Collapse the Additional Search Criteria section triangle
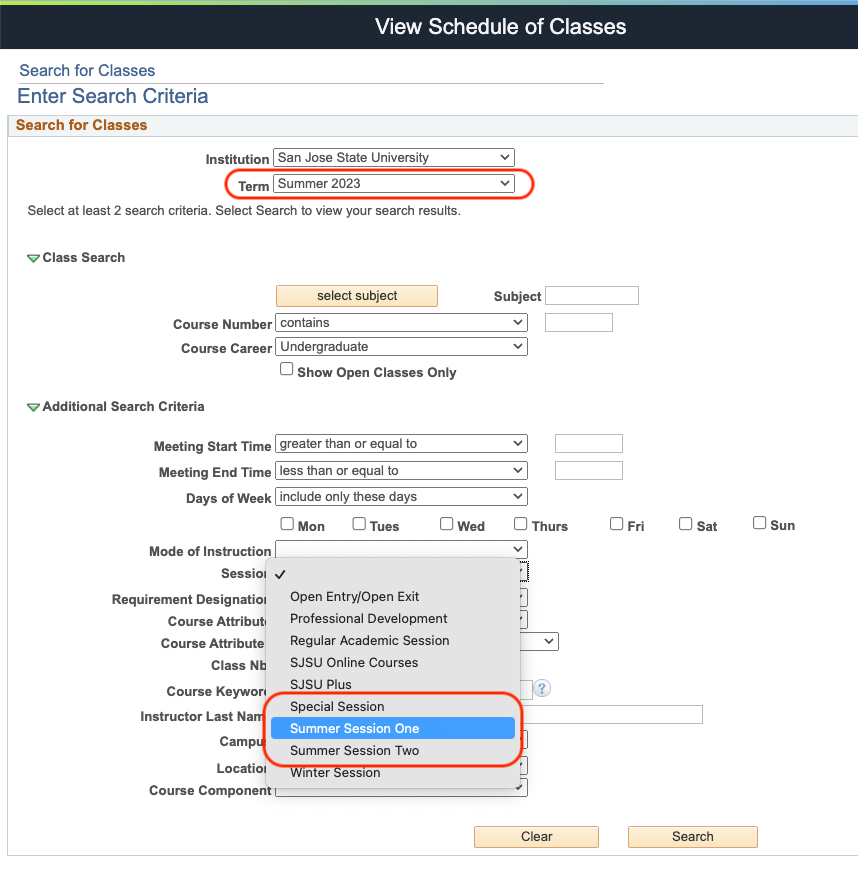Viewport: 858px width, 886px height. click(x=33, y=407)
